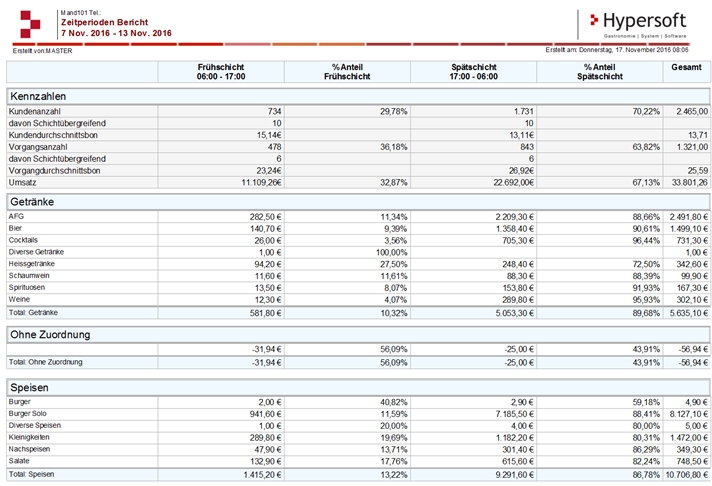Click Umsatz total 33.801,26

click(690, 182)
